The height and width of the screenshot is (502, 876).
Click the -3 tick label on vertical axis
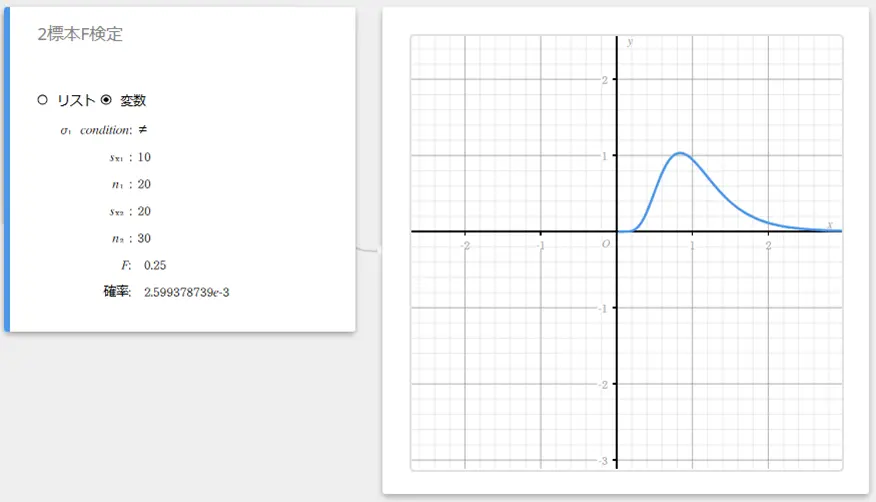click(x=603, y=460)
